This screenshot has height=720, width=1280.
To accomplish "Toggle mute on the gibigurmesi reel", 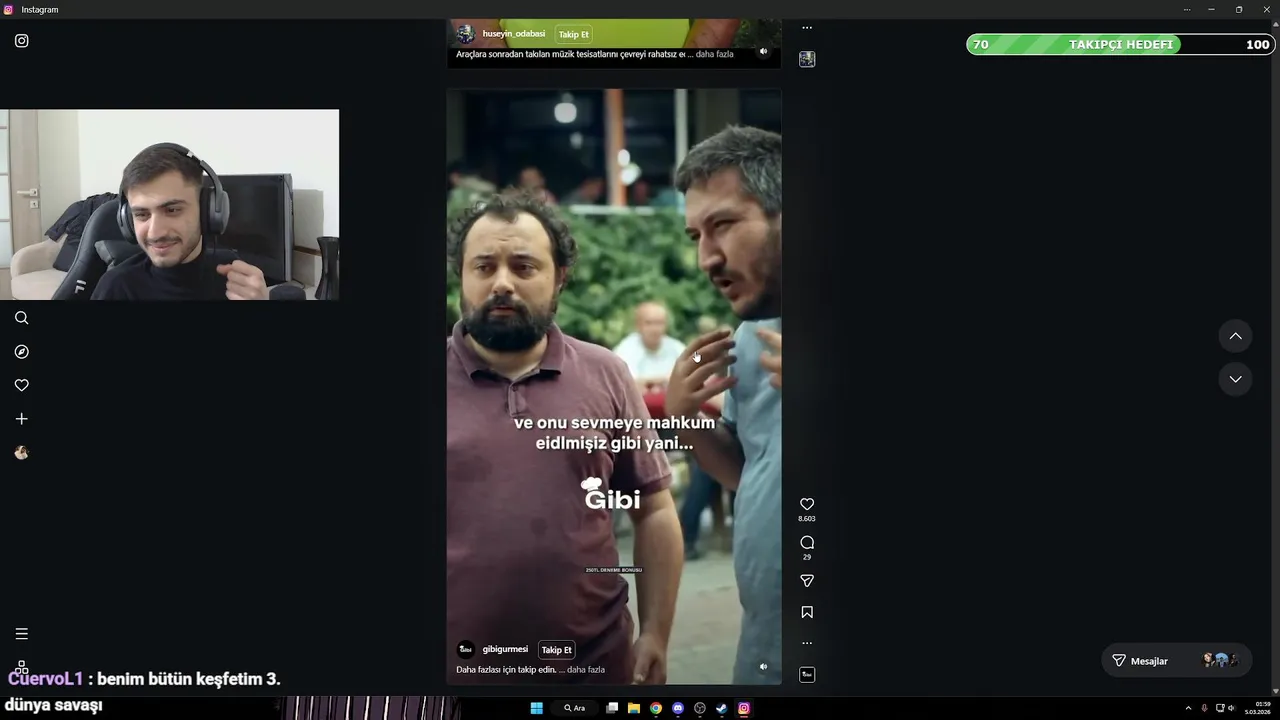I will [x=763, y=666].
